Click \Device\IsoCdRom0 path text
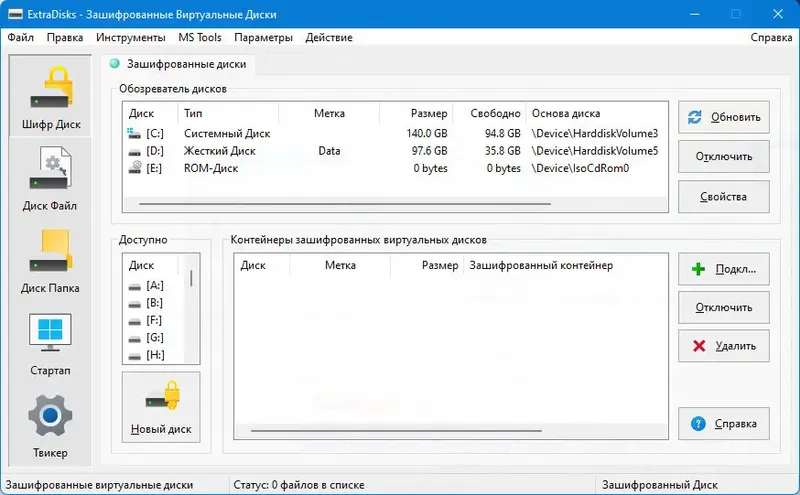 580,168
